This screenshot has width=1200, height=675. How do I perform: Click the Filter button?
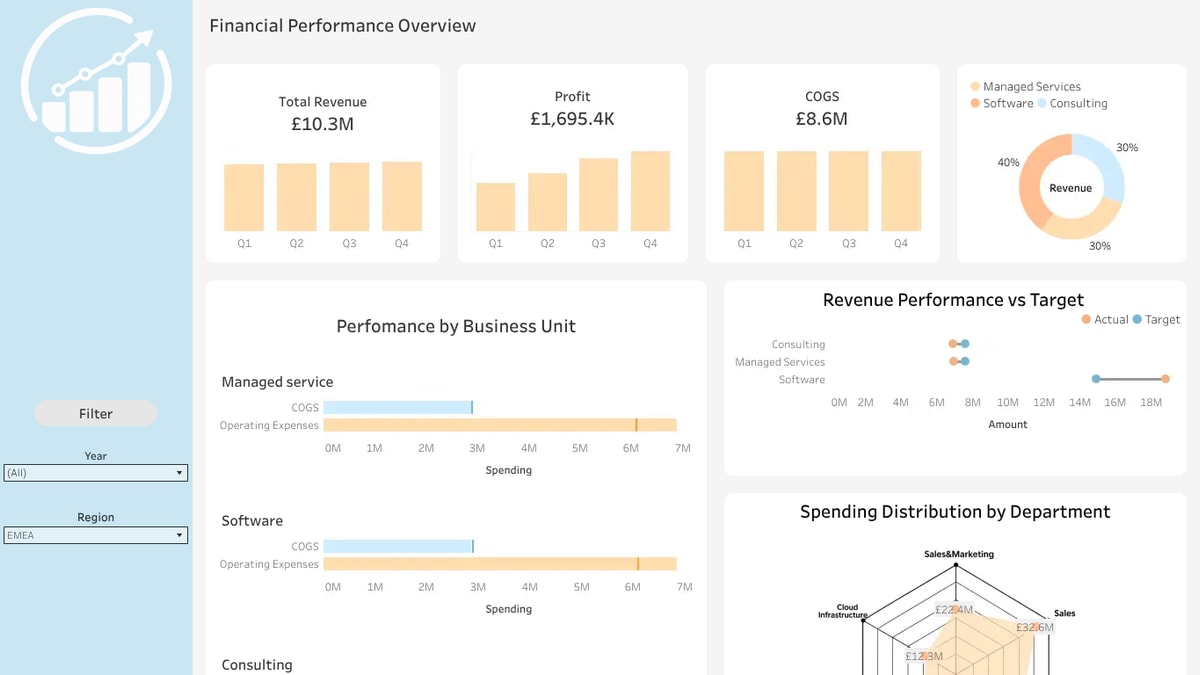[96, 413]
